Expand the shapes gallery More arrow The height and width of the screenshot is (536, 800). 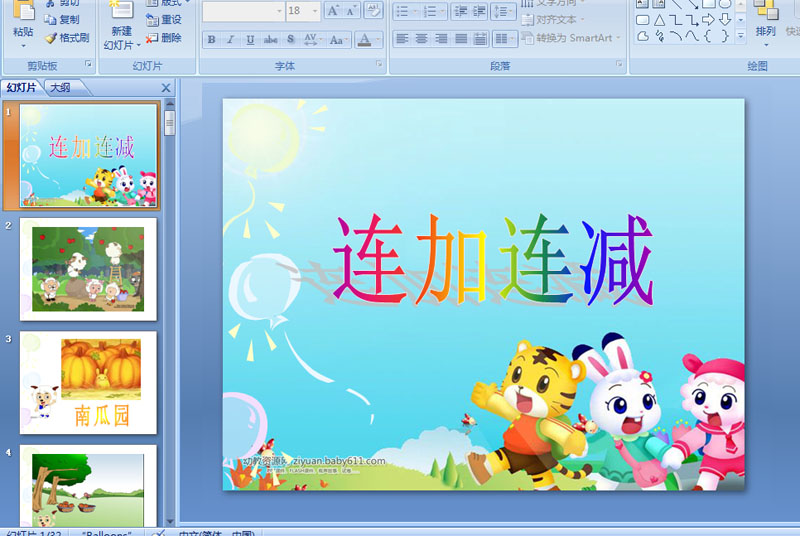pos(741,36)
